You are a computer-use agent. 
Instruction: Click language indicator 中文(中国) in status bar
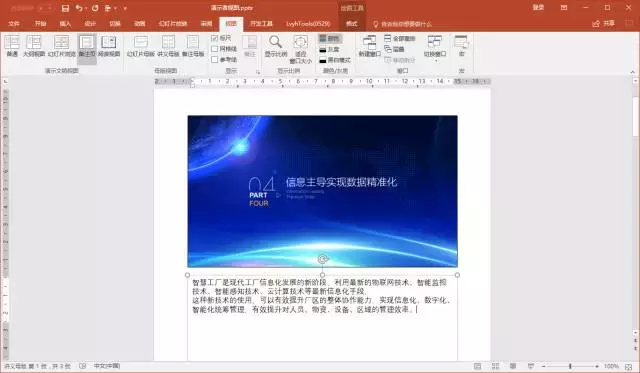107,366
